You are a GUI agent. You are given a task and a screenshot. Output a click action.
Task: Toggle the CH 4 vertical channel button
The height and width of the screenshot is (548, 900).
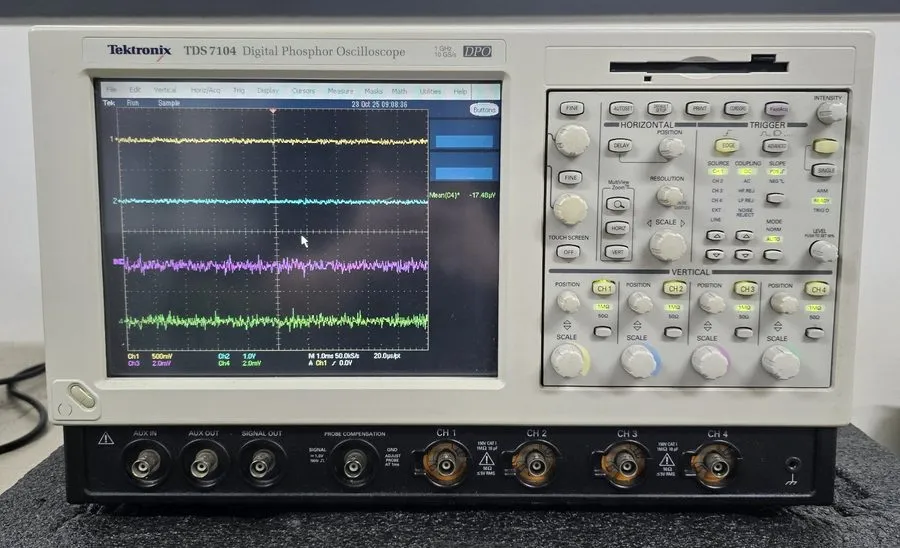point(818,290)
